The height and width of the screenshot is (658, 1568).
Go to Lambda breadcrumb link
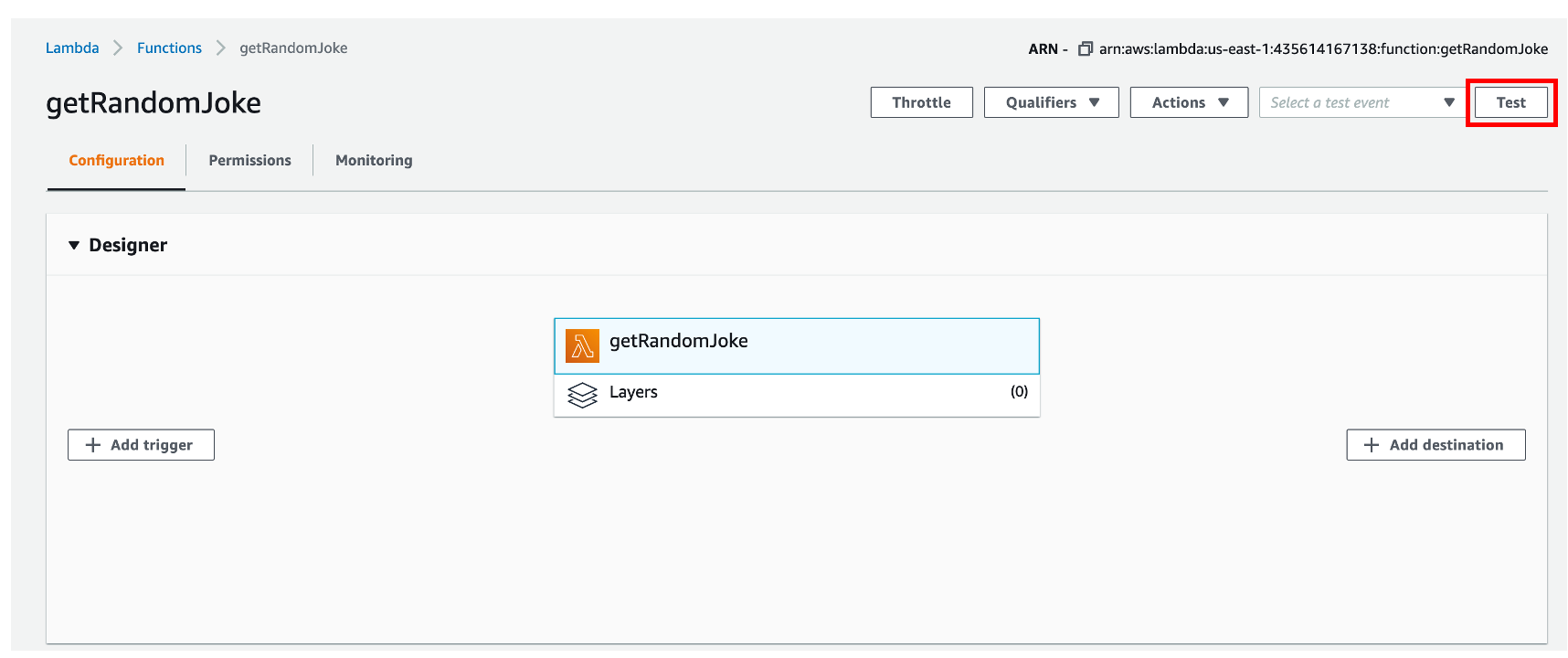(x=72, y=48)
